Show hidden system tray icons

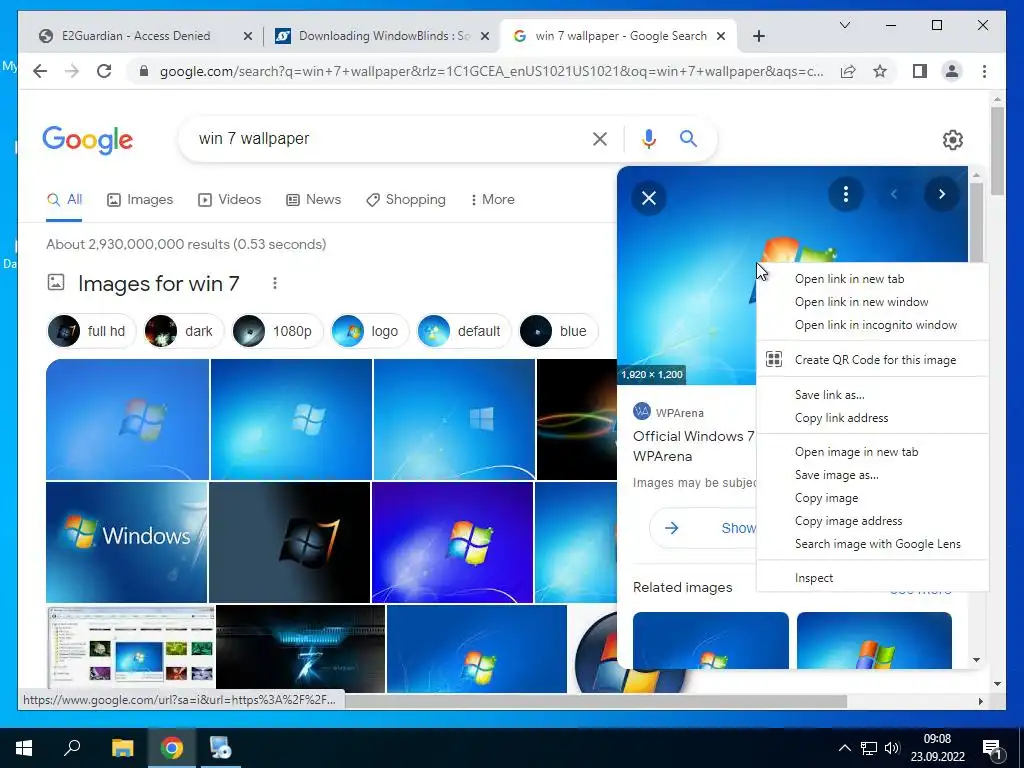tap(844, 748)
